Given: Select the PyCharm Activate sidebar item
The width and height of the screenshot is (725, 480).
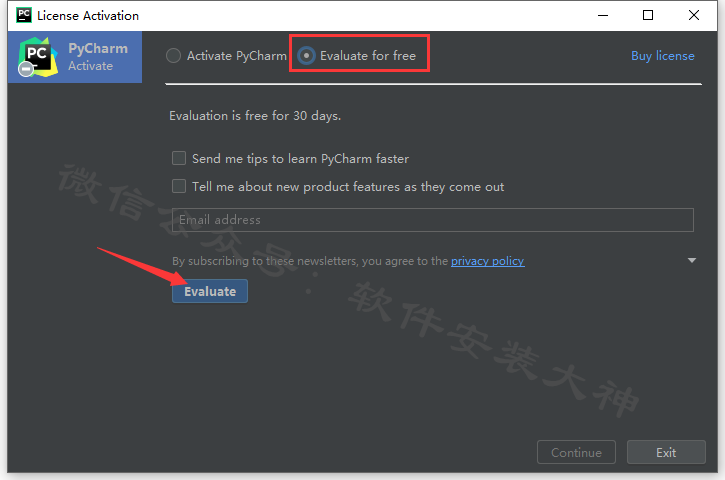Looking at the screenshot, I should (x=75, y=57).
